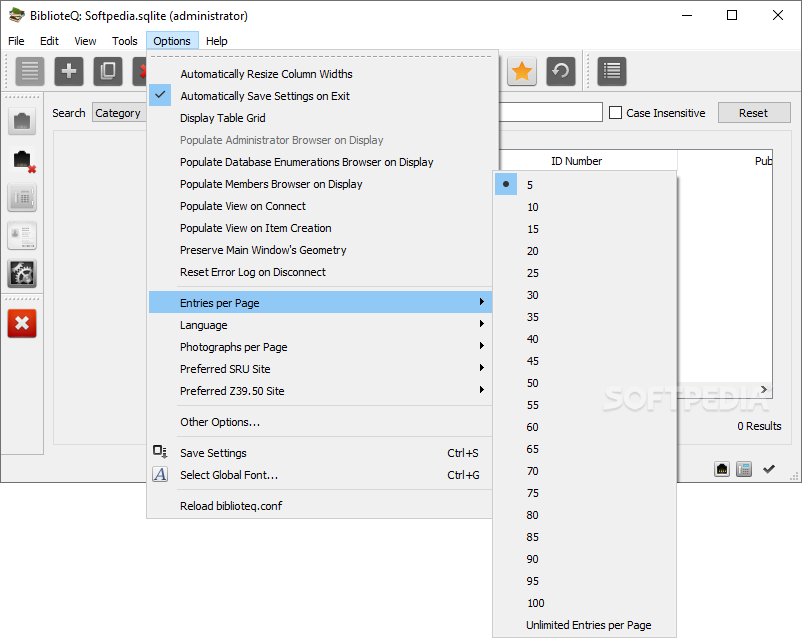802x638 pixels.
Task: Select 100 entries per page
Action: point(585,603)
